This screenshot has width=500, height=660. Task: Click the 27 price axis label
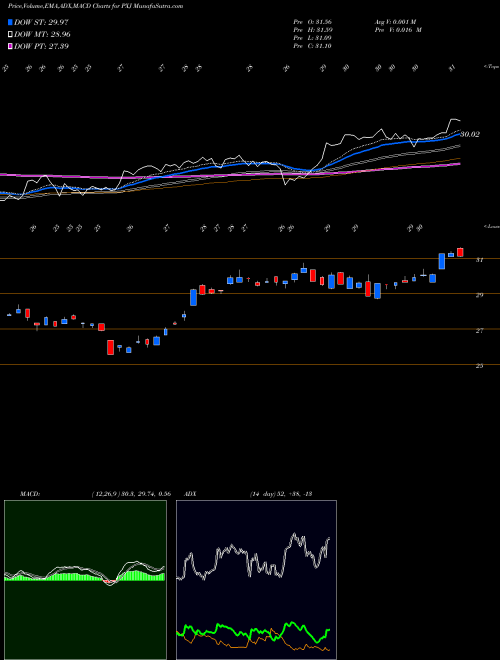click(479, 331)
